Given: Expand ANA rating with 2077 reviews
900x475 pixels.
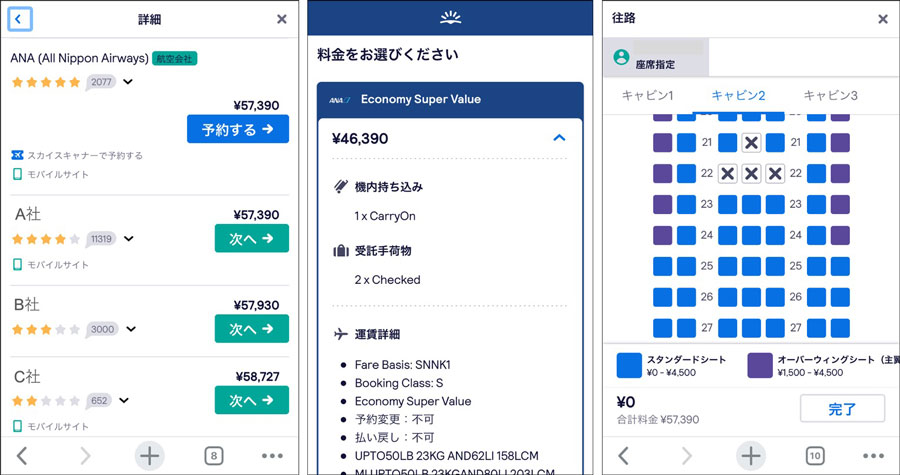Looking at the screenshot, I should coord(128,82).
